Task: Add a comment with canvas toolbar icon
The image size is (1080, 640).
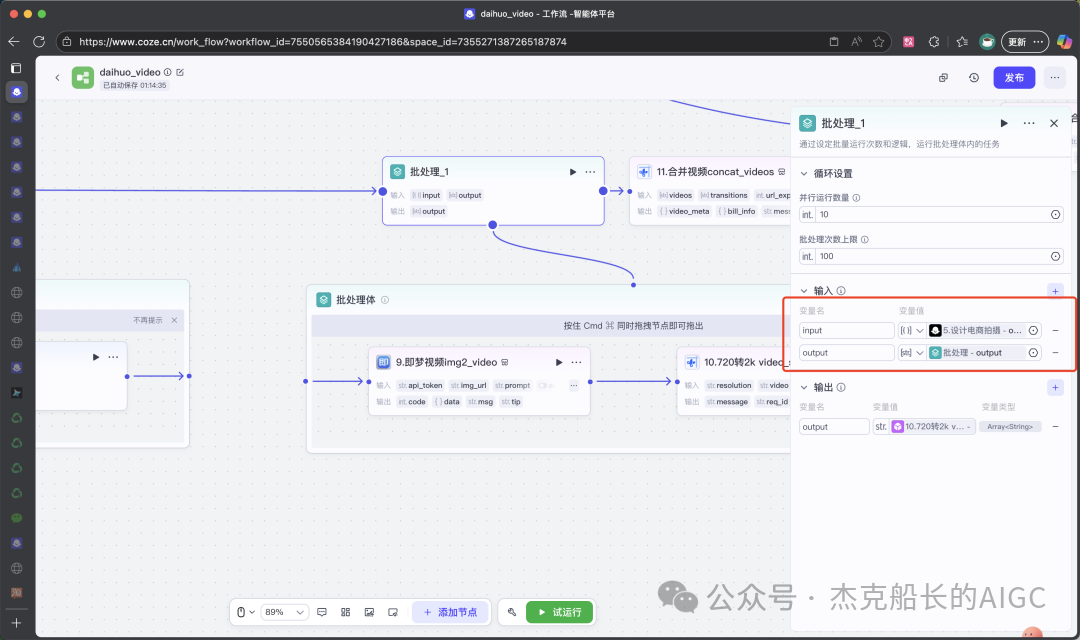Action: (322, 612)
